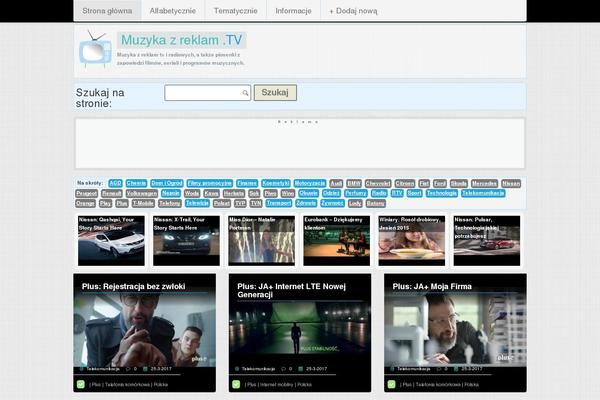Open the Finanse tag
Screen dimensions: 600x400
(247, 183)
